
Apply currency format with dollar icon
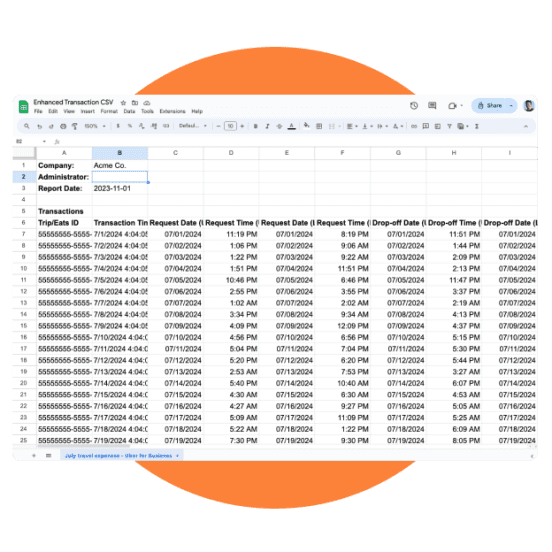click(118, 126)
